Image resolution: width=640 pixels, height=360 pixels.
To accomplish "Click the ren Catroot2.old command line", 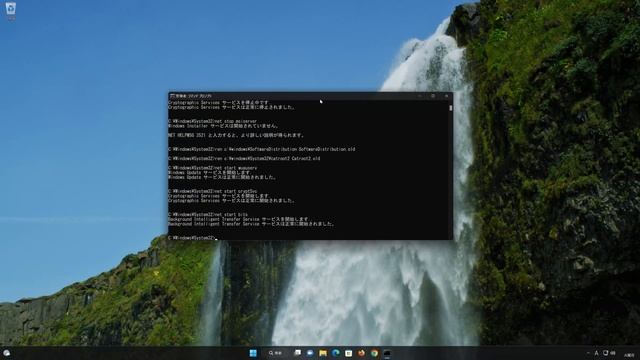I will click(244, 158).
